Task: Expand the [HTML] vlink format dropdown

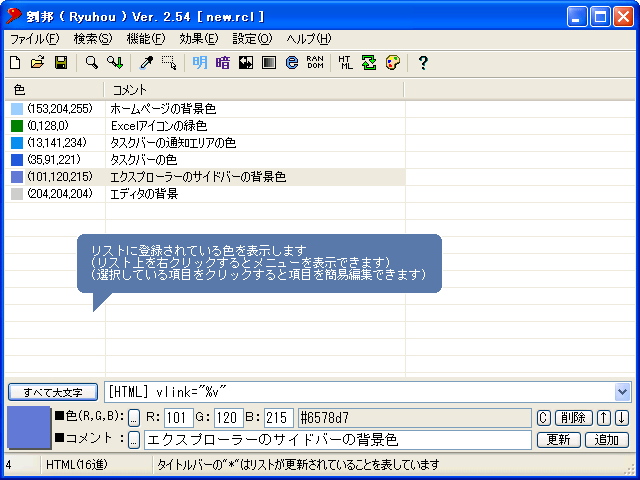Action: pyautogui.click(x=622, y=392)
